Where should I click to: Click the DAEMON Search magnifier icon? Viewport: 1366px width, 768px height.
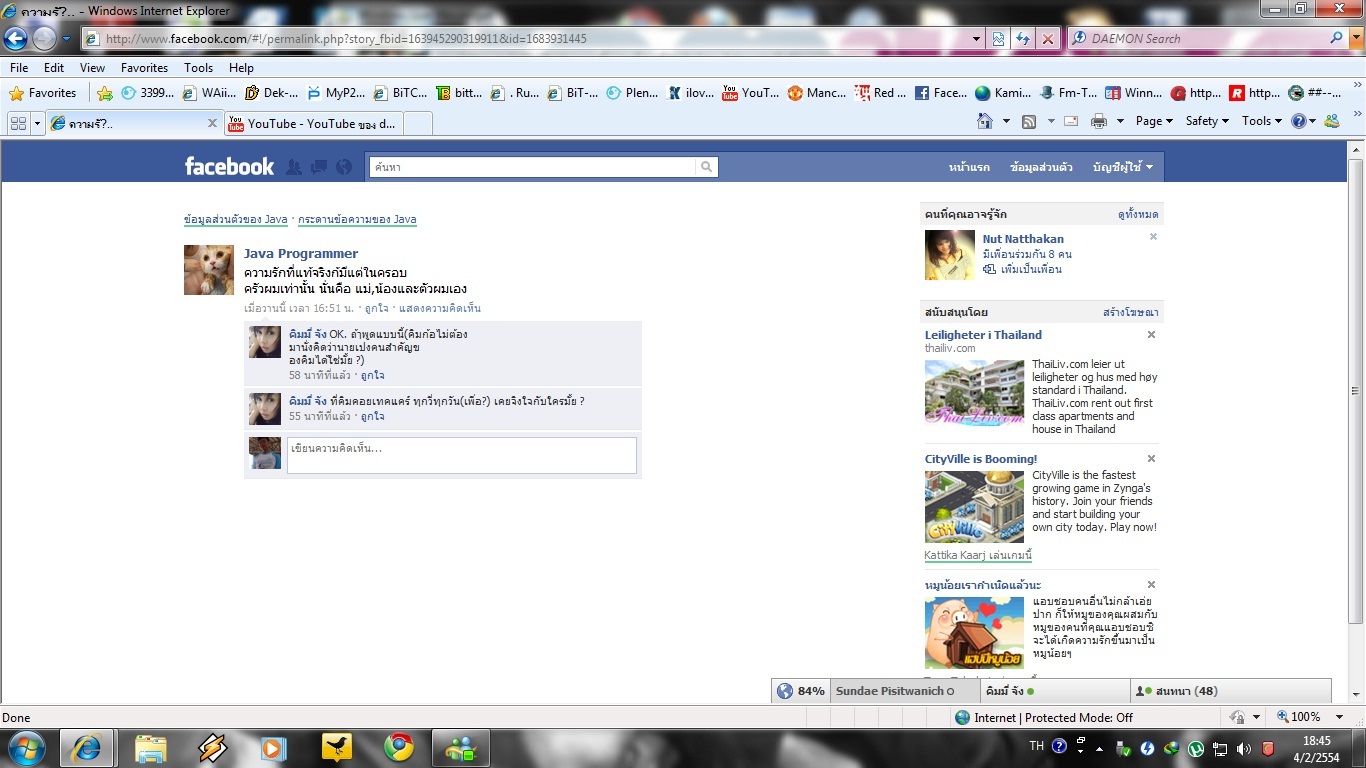click(x=1337, y=38)
